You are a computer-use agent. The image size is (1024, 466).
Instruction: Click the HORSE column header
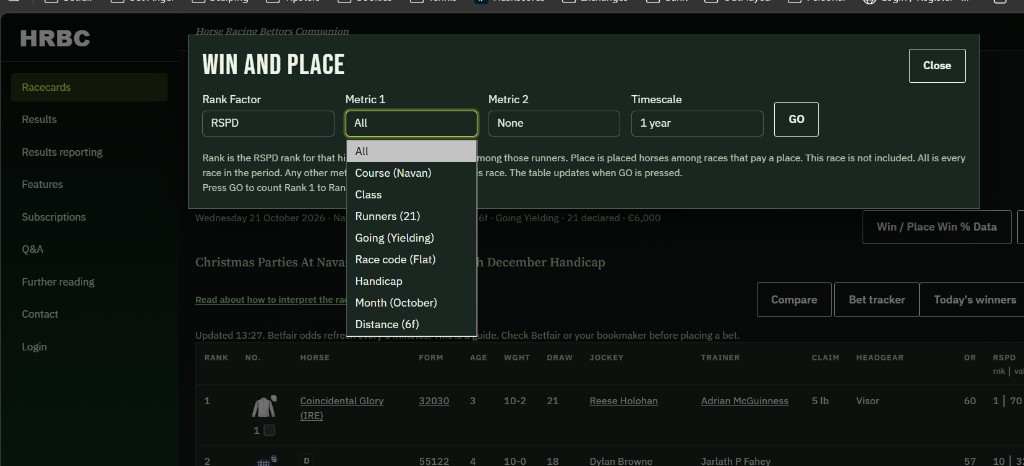tap(315, 358)
